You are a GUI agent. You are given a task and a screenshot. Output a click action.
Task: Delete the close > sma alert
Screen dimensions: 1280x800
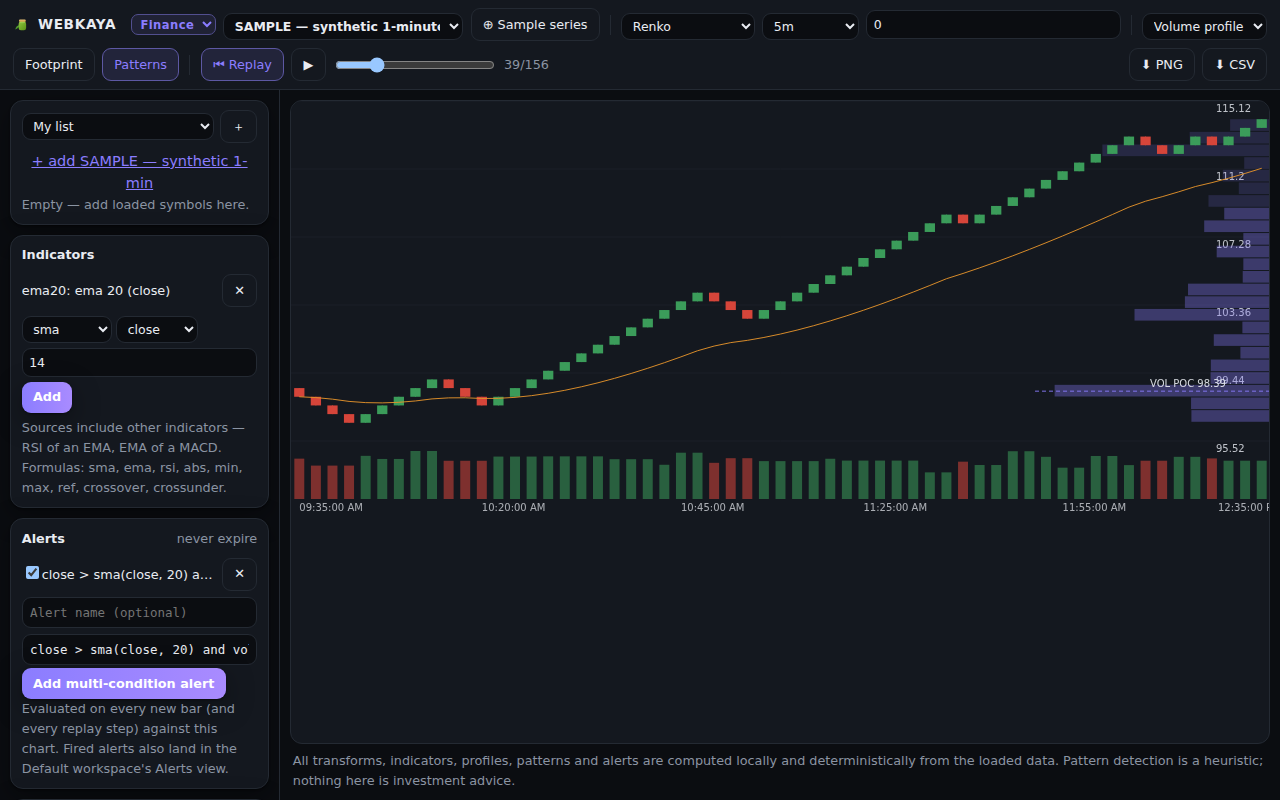pos(239,575)
